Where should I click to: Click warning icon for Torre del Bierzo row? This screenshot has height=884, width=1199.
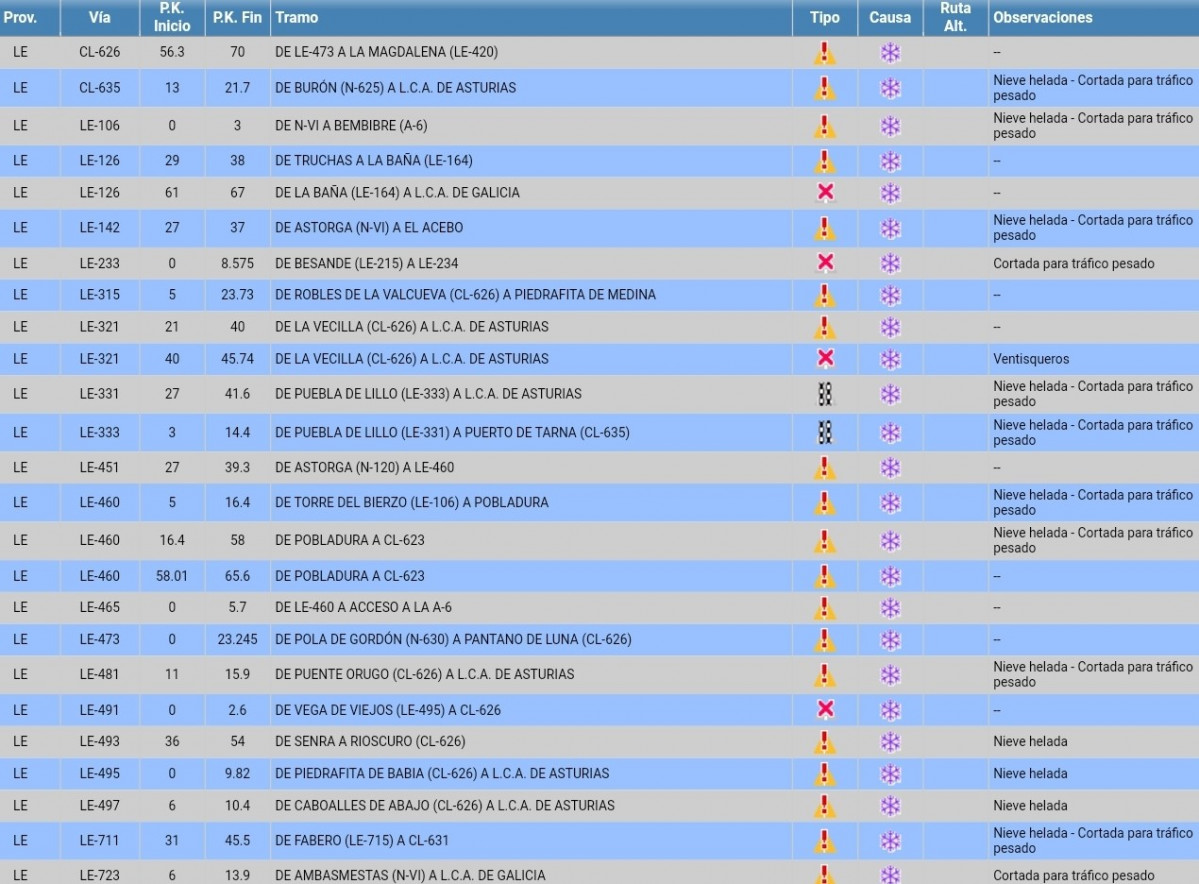click(824, 503)
